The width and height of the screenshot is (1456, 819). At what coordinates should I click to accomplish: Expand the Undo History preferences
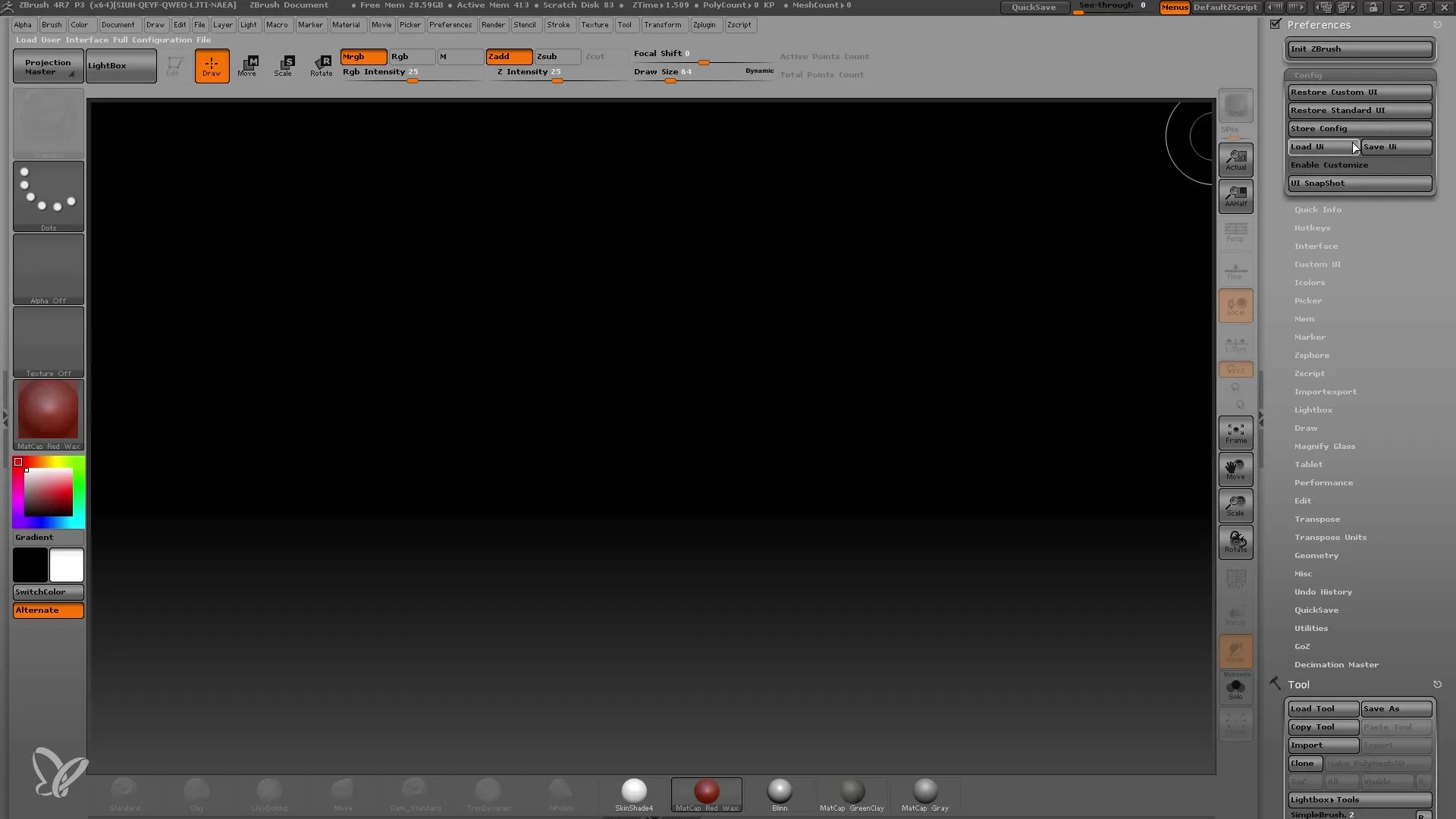click(x=1323, y=591)
